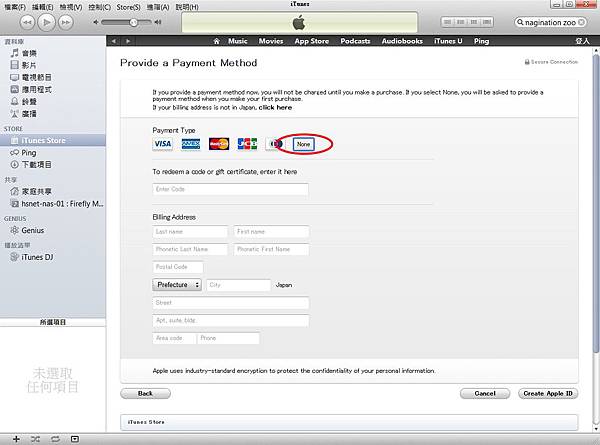Open the 檔案(F) menu
Image resolution: width=600 pixels, height=445 pixels.
tap(15, 7)
